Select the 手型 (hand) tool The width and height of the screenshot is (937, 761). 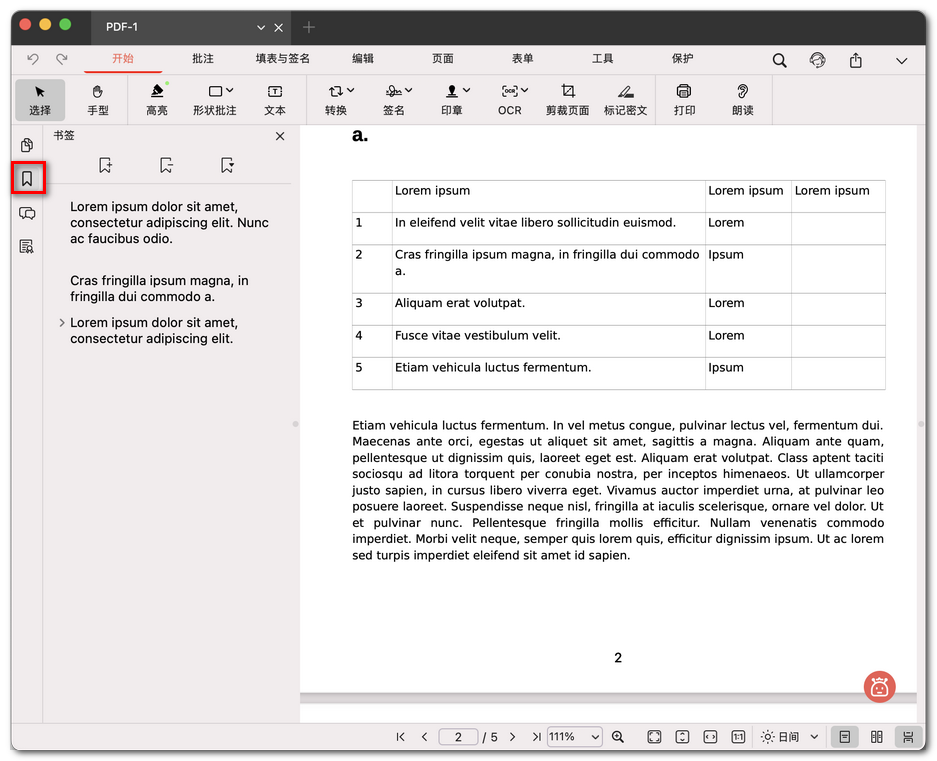[x=97, y=99]
